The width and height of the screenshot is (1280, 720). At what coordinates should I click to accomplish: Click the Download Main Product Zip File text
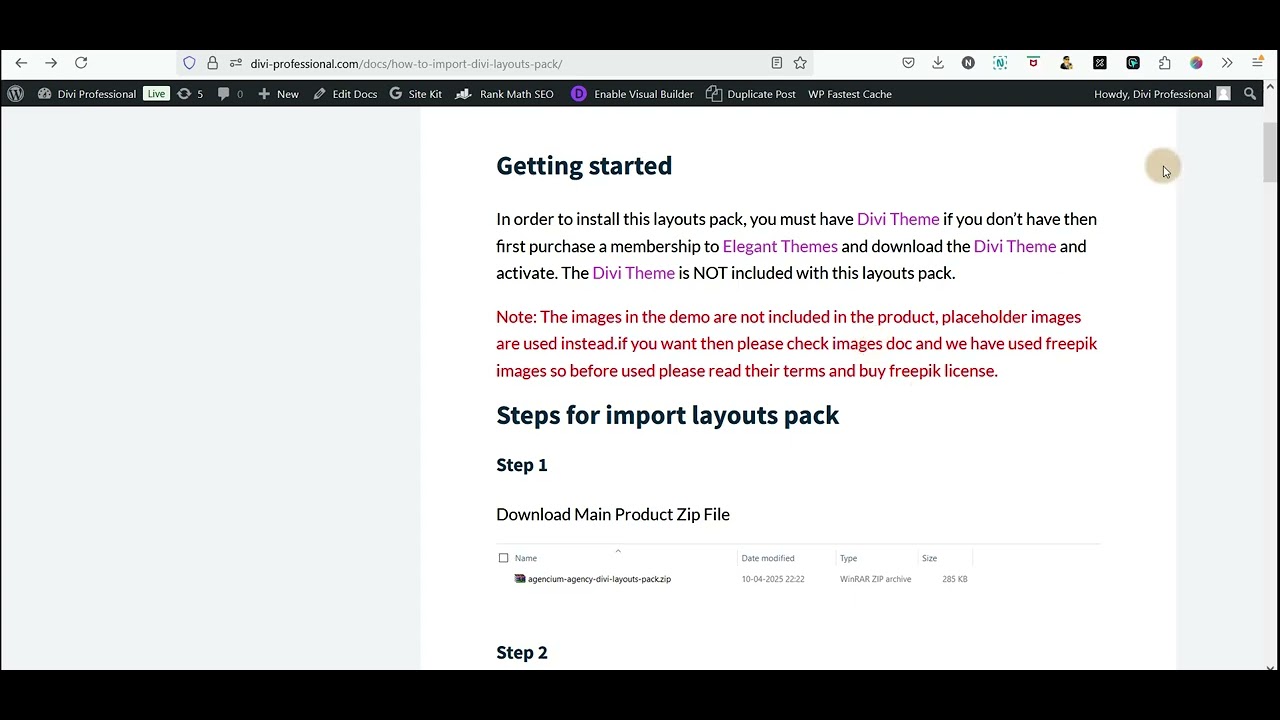point(613,514)
